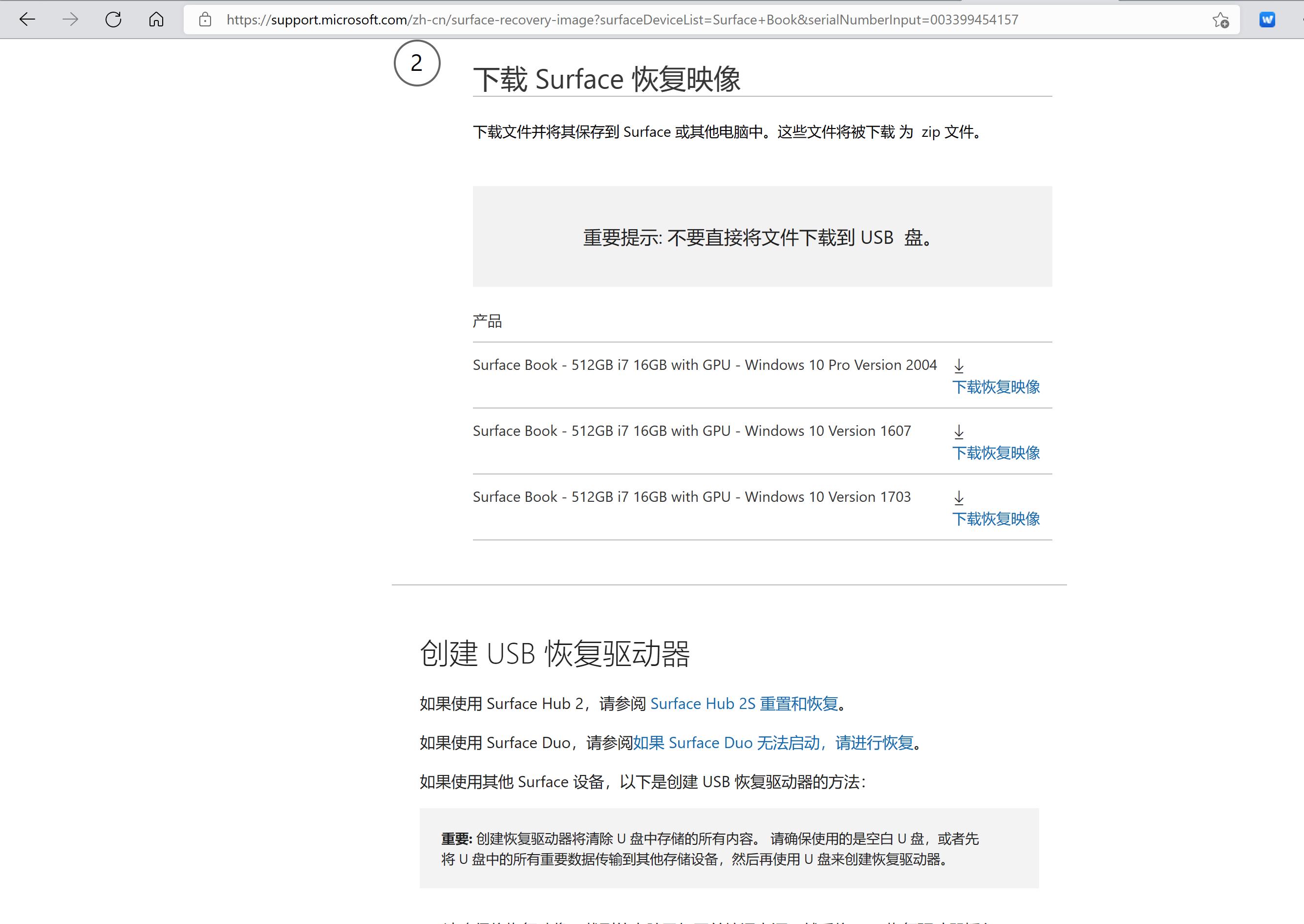The image size is (1304, 924).
Task: Click the download arrow beside Windows 10 Pro Version 2004
Action: [959, 367]
